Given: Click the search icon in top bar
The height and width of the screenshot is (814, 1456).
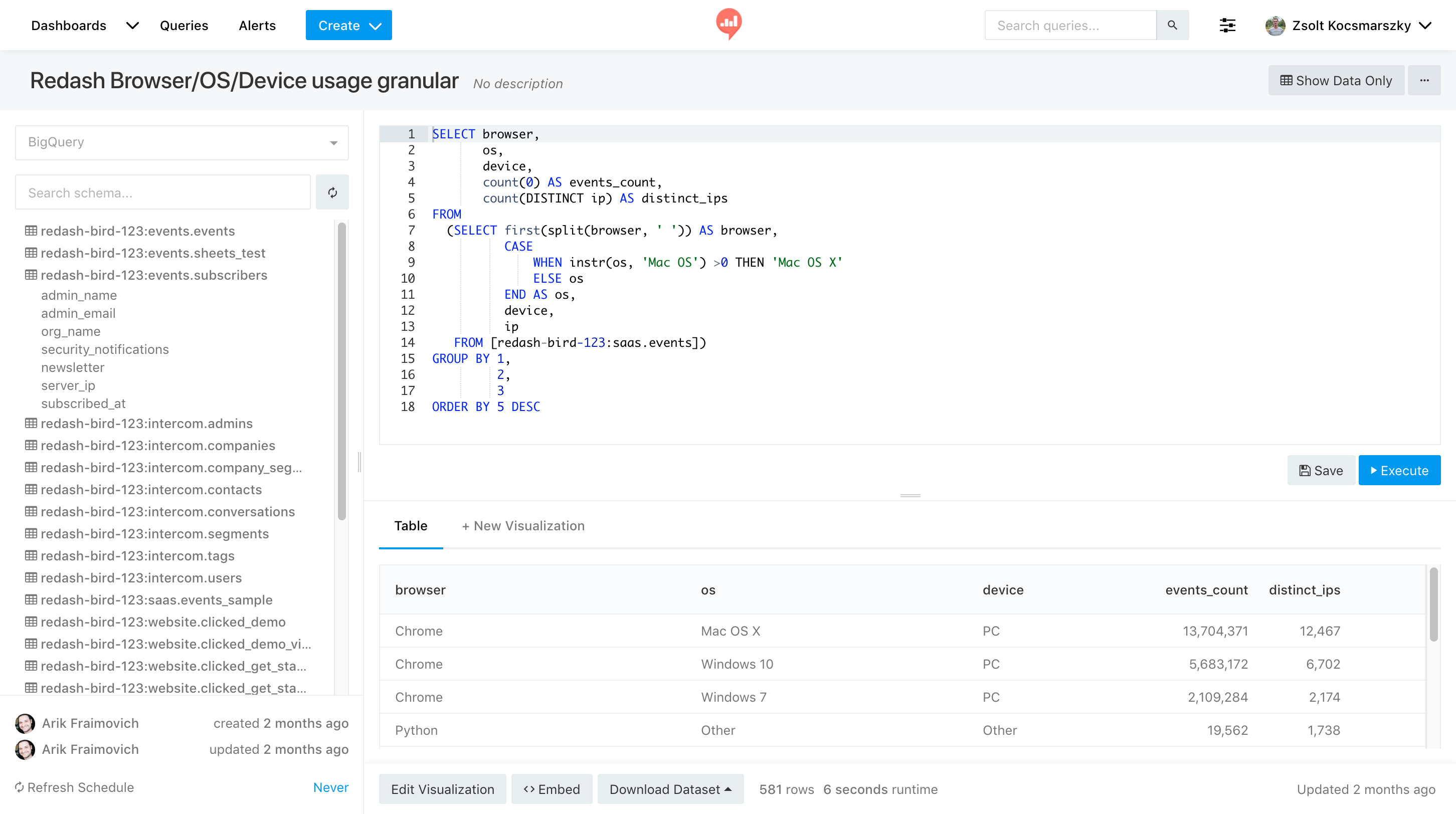Looking at the screenshot, I should click(1174, 25).
